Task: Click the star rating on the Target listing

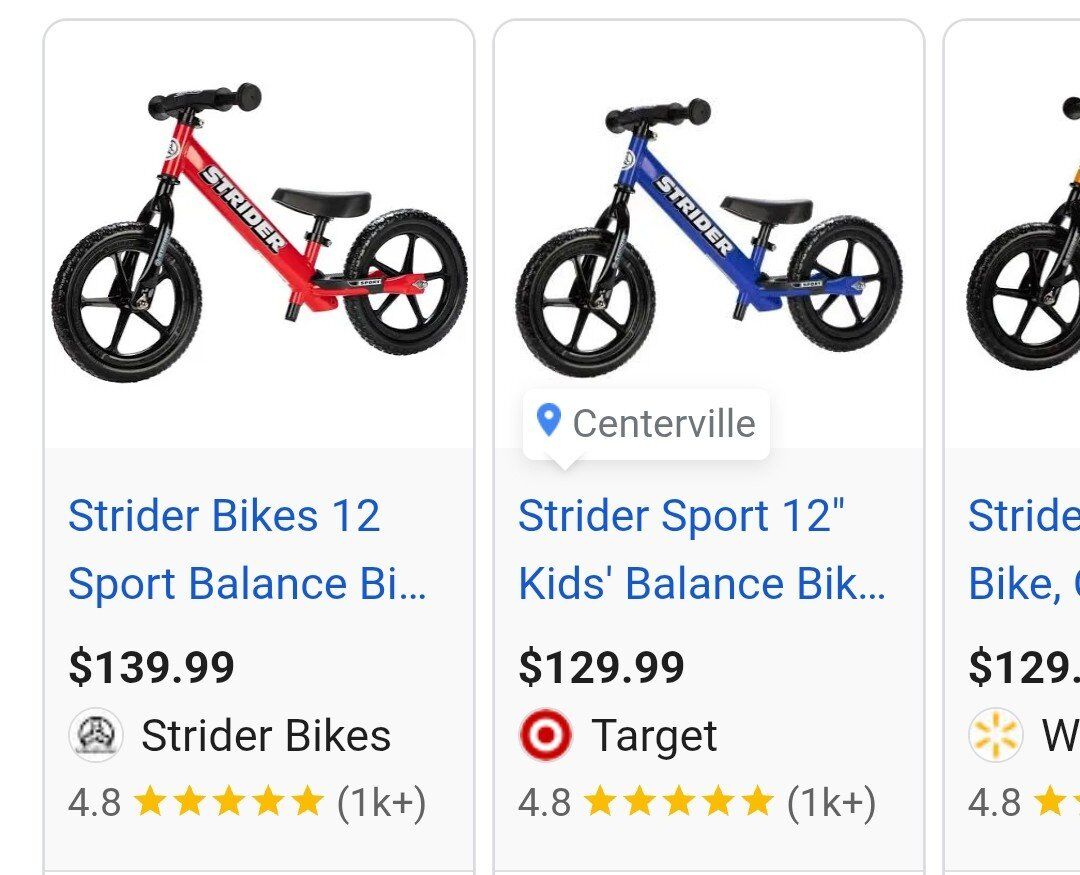Action: click(x=678, y=801)
